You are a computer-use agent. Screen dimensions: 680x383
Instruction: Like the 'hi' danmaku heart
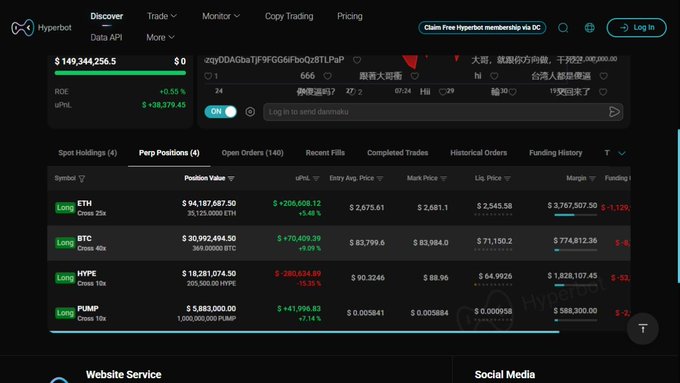(x=494, y=76)
